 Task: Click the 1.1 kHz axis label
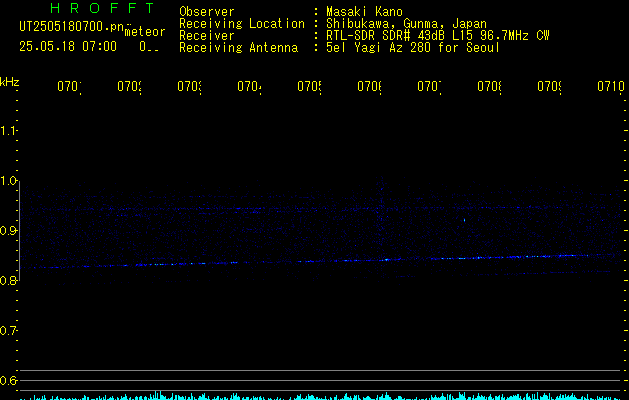9,131
